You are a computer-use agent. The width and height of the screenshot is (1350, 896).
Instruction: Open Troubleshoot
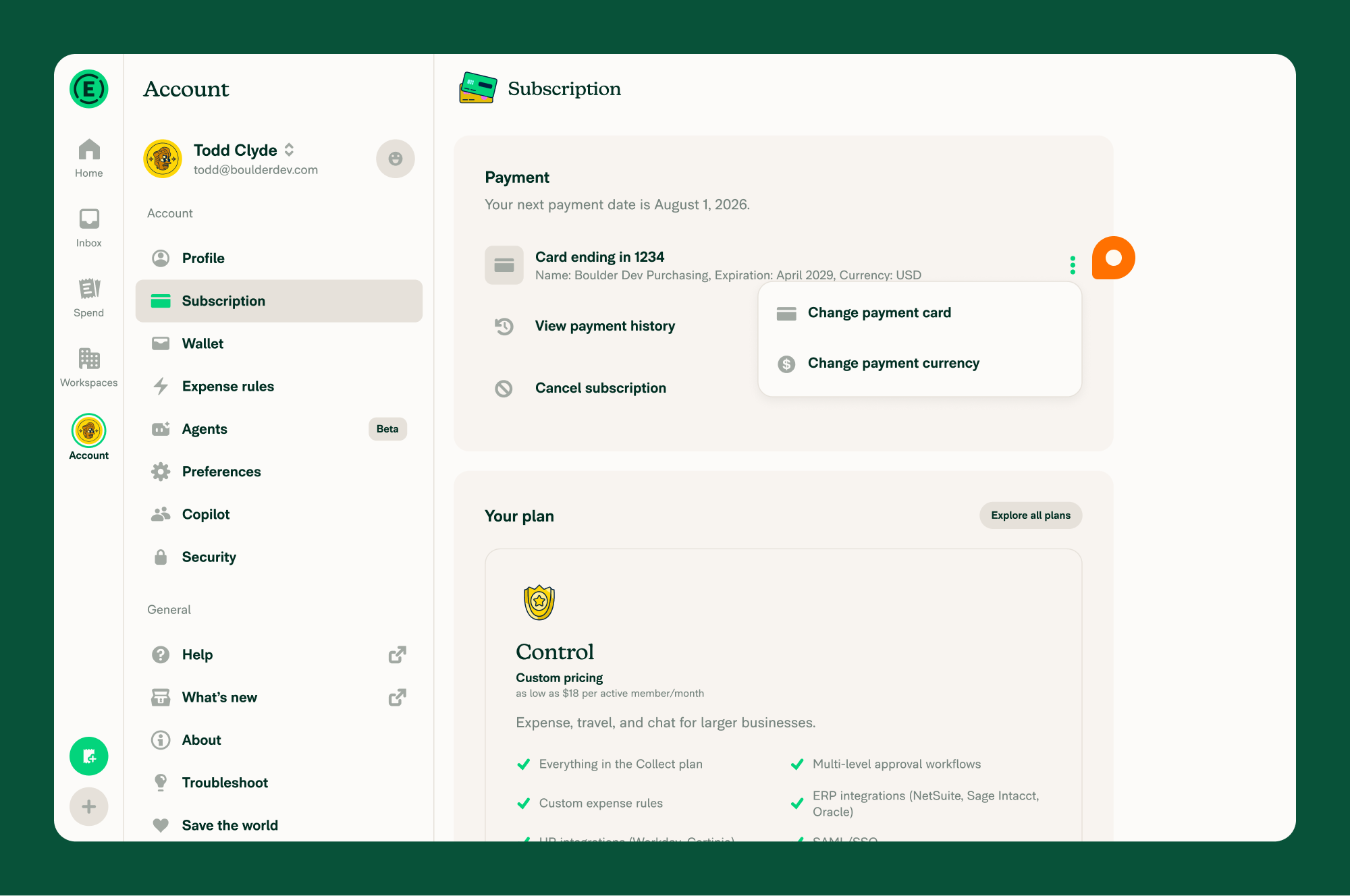[x=279, y=783]
